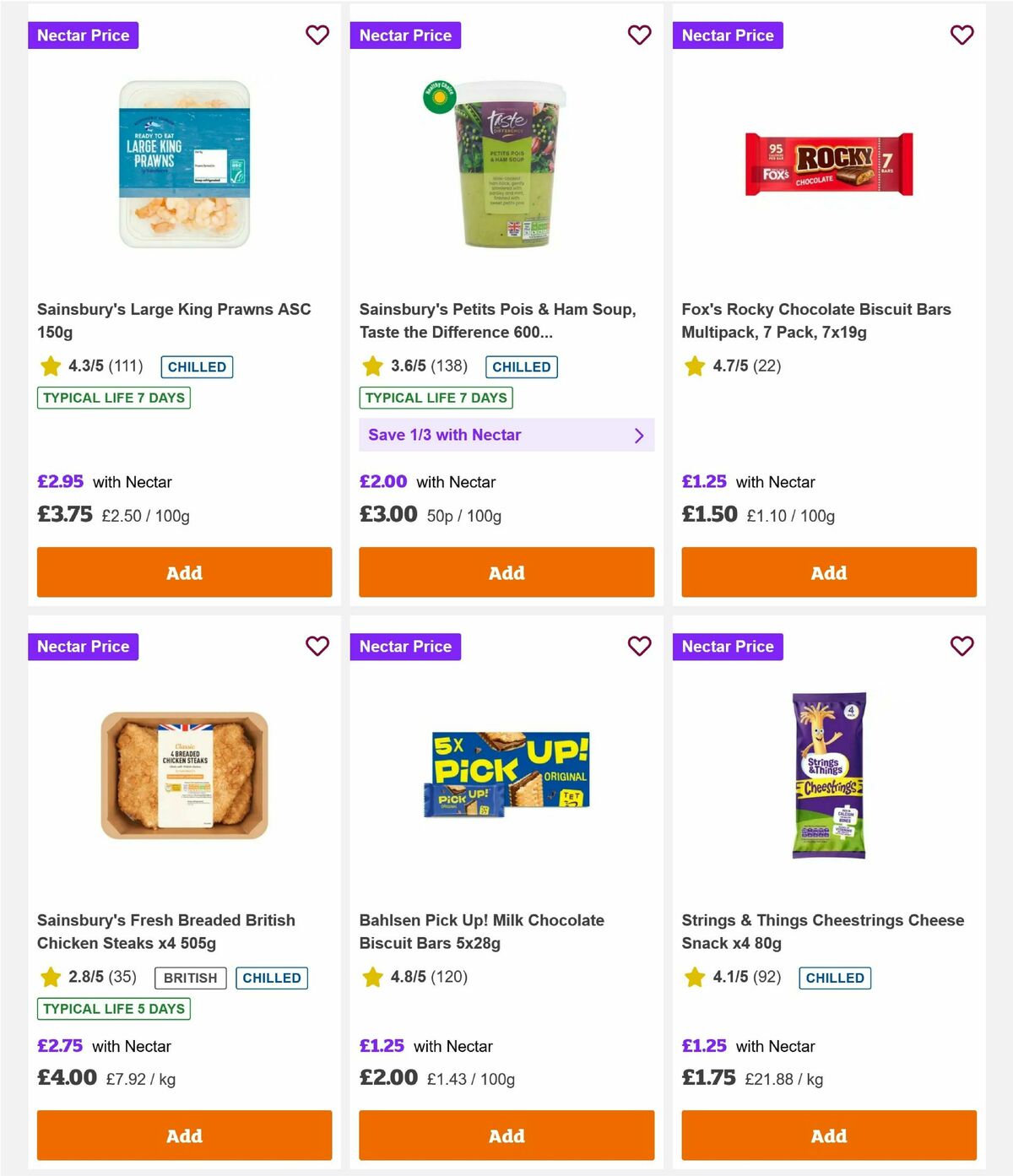Click the heart on Breaded Chicken Steaks
Screen dimensions: 1013x1176
317,646
